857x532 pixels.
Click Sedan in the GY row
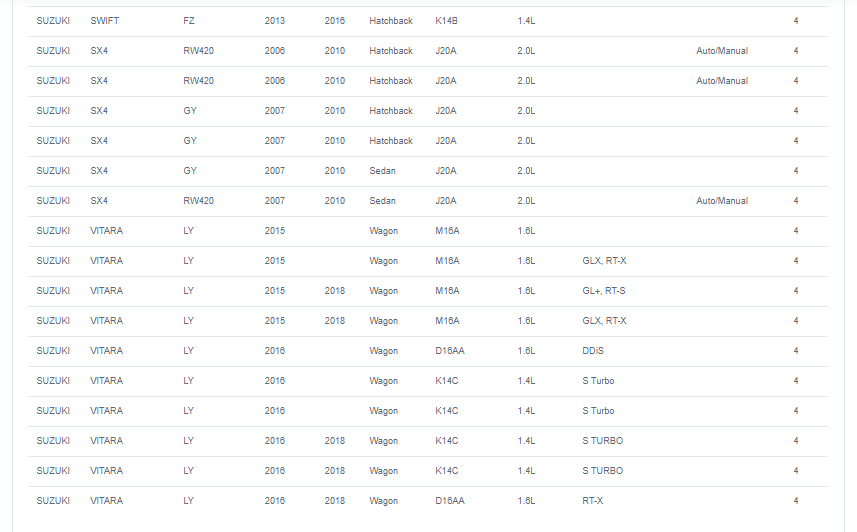tap(382, 171)
